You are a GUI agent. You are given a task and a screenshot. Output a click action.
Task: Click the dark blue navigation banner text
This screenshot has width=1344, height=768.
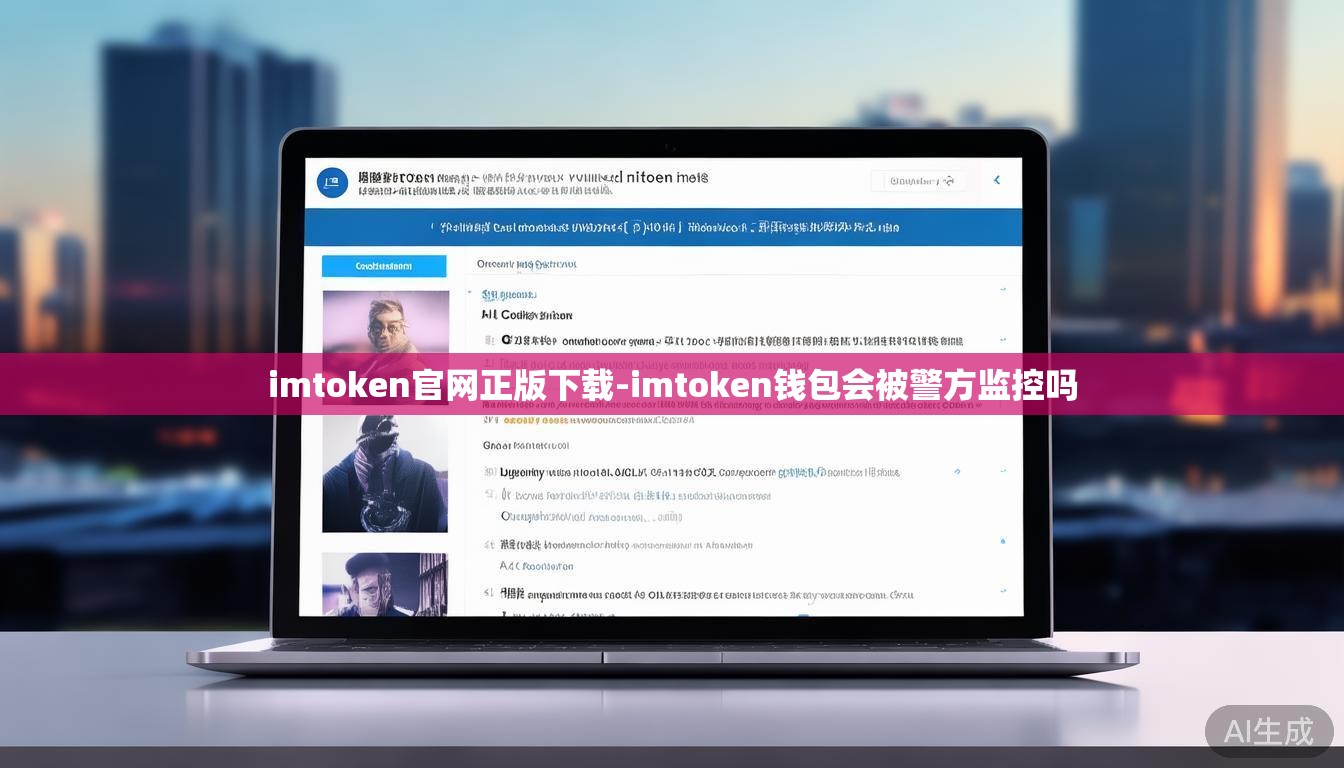tap(664, 227)
